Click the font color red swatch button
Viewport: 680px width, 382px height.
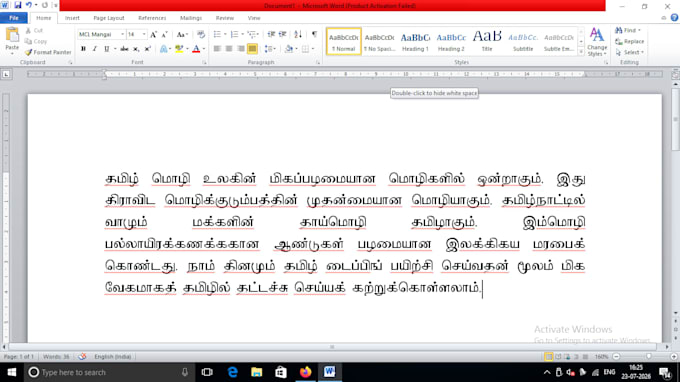pyautogui.click(x=196, y=49)
